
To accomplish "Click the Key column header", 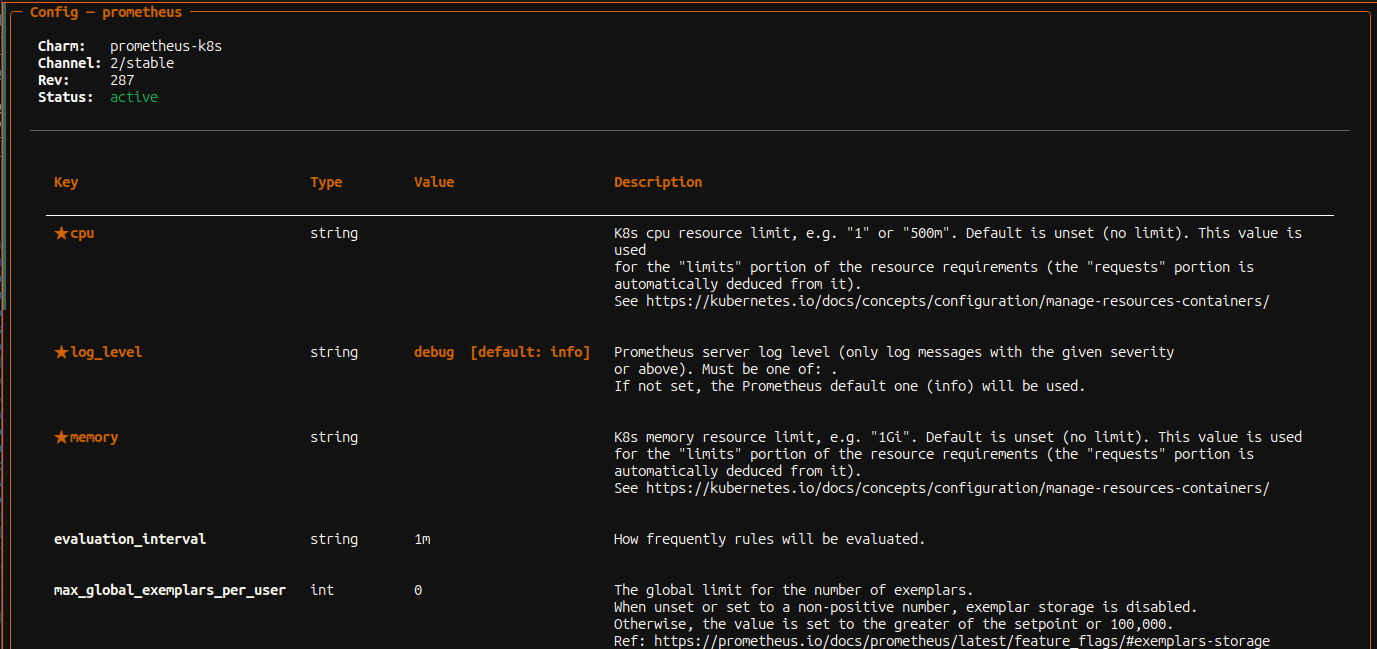I will click(x=66, y=182).
